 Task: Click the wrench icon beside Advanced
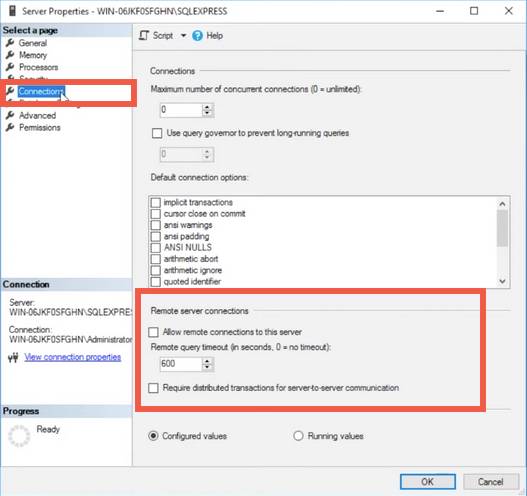tap(10, 115)
